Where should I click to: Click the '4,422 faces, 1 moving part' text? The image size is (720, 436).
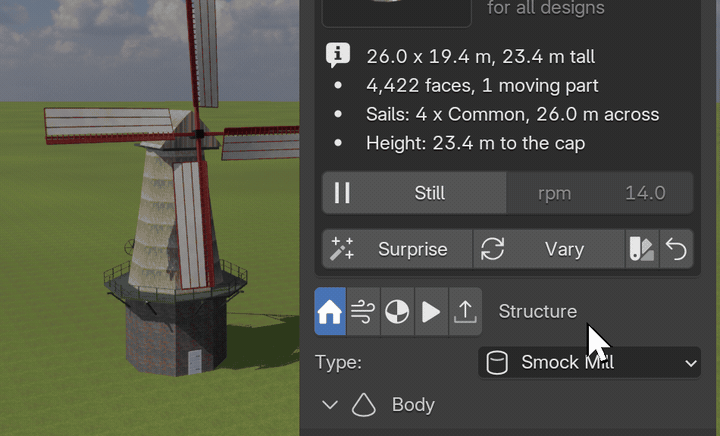click(x=482, y=86)
